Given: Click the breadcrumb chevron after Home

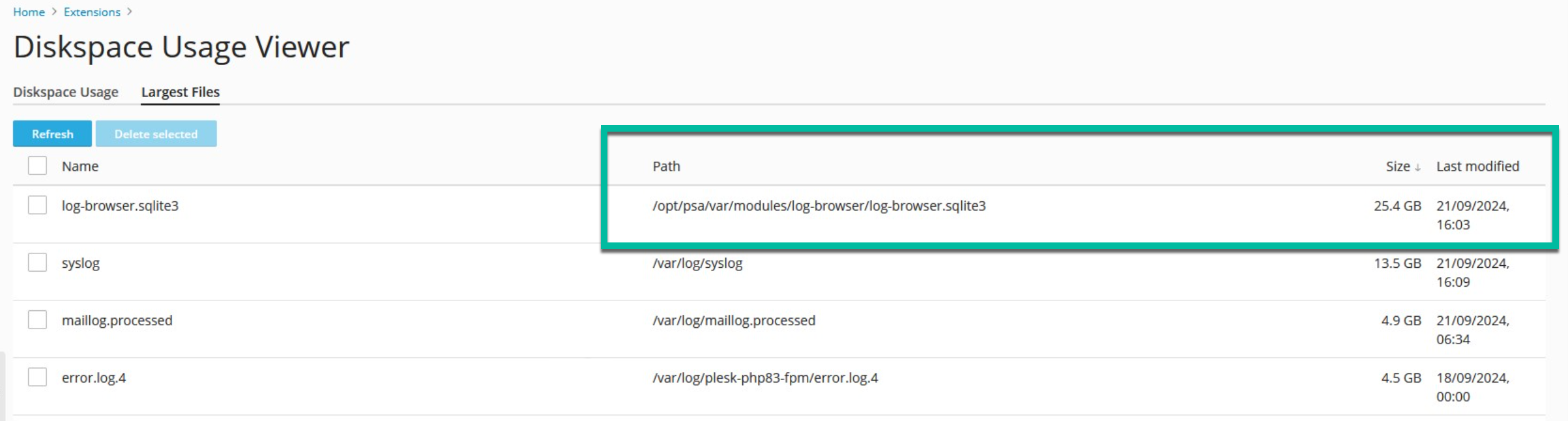Looking at the screenshot, I should pyautogui.click(x=54, y=12).
